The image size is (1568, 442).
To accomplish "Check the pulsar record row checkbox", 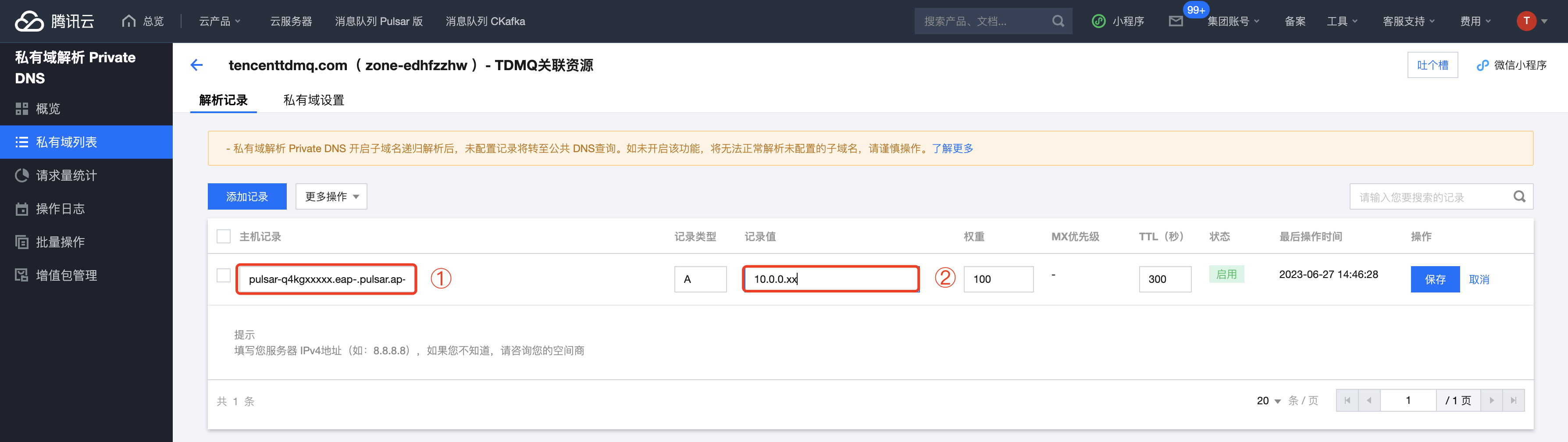I will [224, 275].
